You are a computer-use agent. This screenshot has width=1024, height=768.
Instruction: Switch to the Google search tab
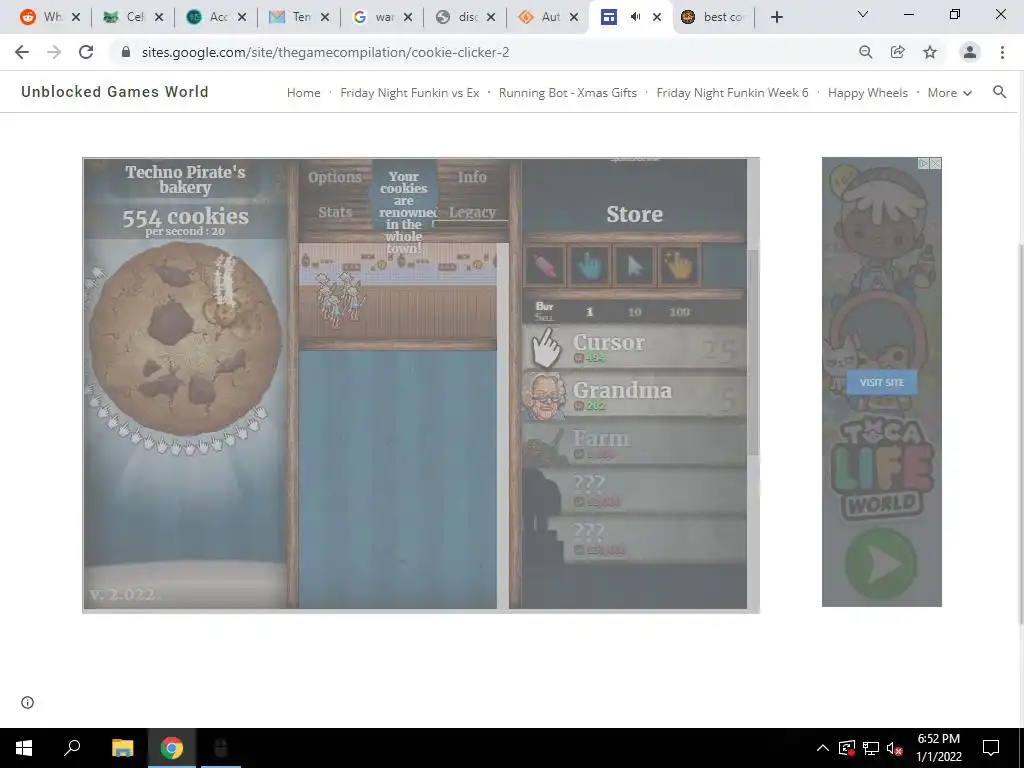[381, 17]
